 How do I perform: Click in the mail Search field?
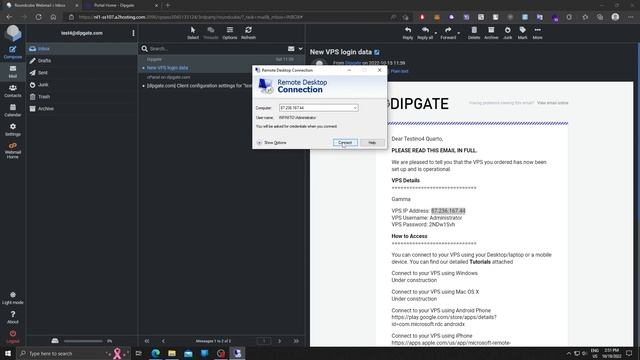216,49
